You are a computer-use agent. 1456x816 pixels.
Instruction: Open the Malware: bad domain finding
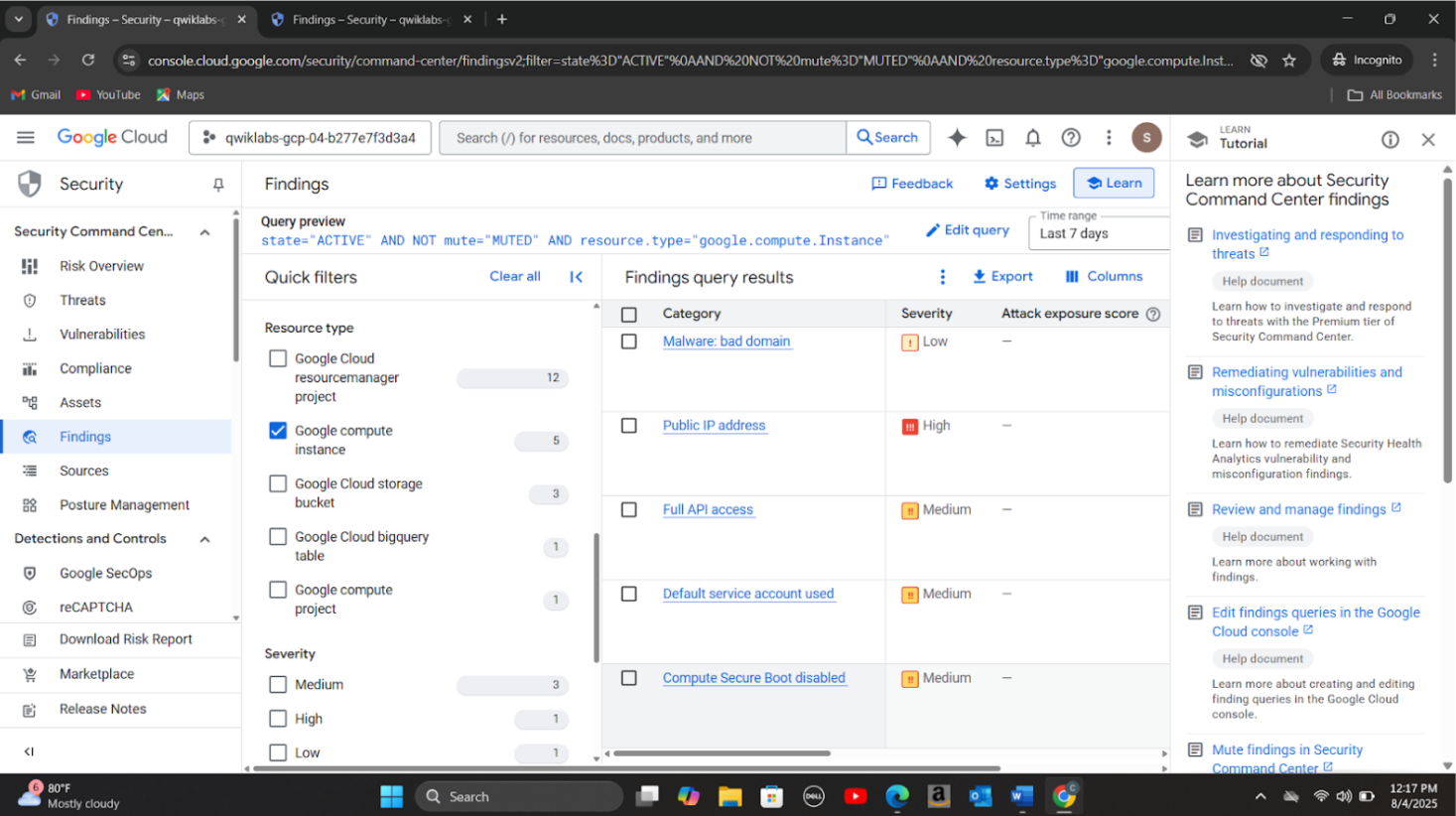tap(726, 341)
